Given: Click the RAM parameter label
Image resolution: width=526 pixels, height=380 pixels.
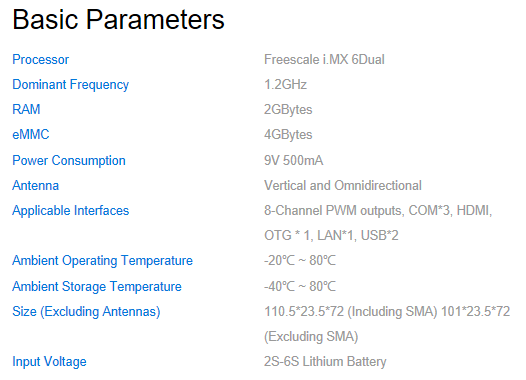Looking at the screenshot, I should [x=26, y=110].
